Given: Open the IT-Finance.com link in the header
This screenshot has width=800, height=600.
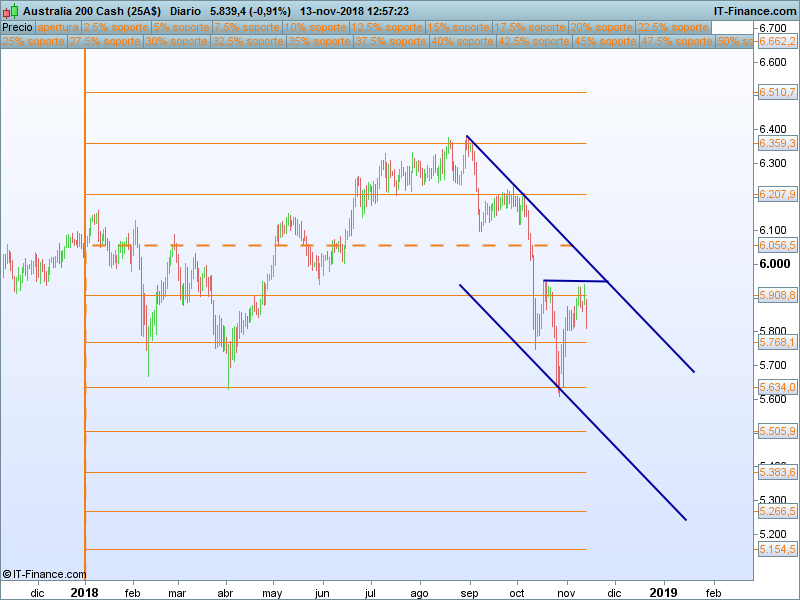Looking at the screenshot, I should pyautogui.click(x=755, y=11).
